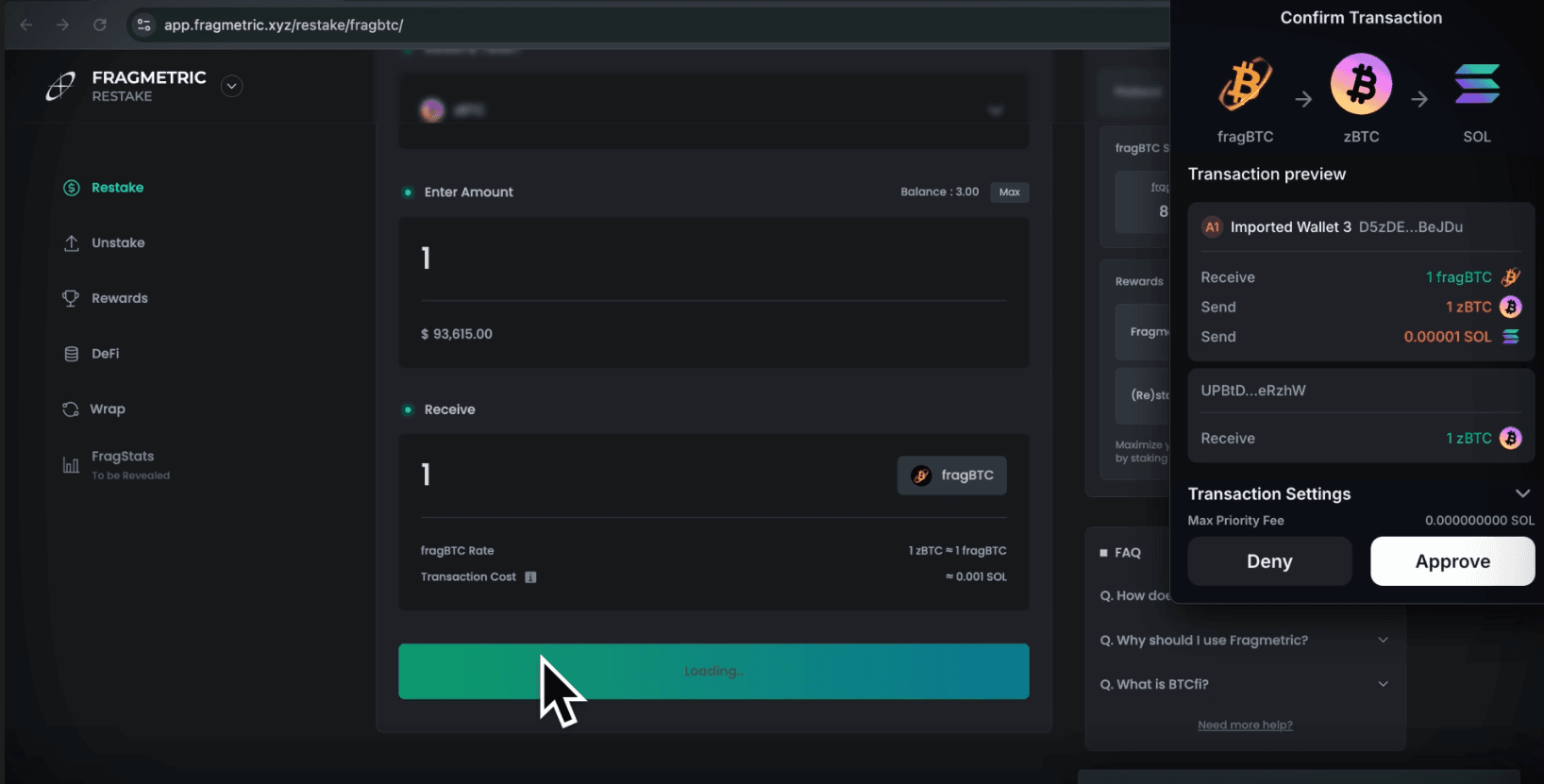The width and height of the screenshot is (1544, 784).
Task: Click the Max balance button
Action: coord(1010,192)
